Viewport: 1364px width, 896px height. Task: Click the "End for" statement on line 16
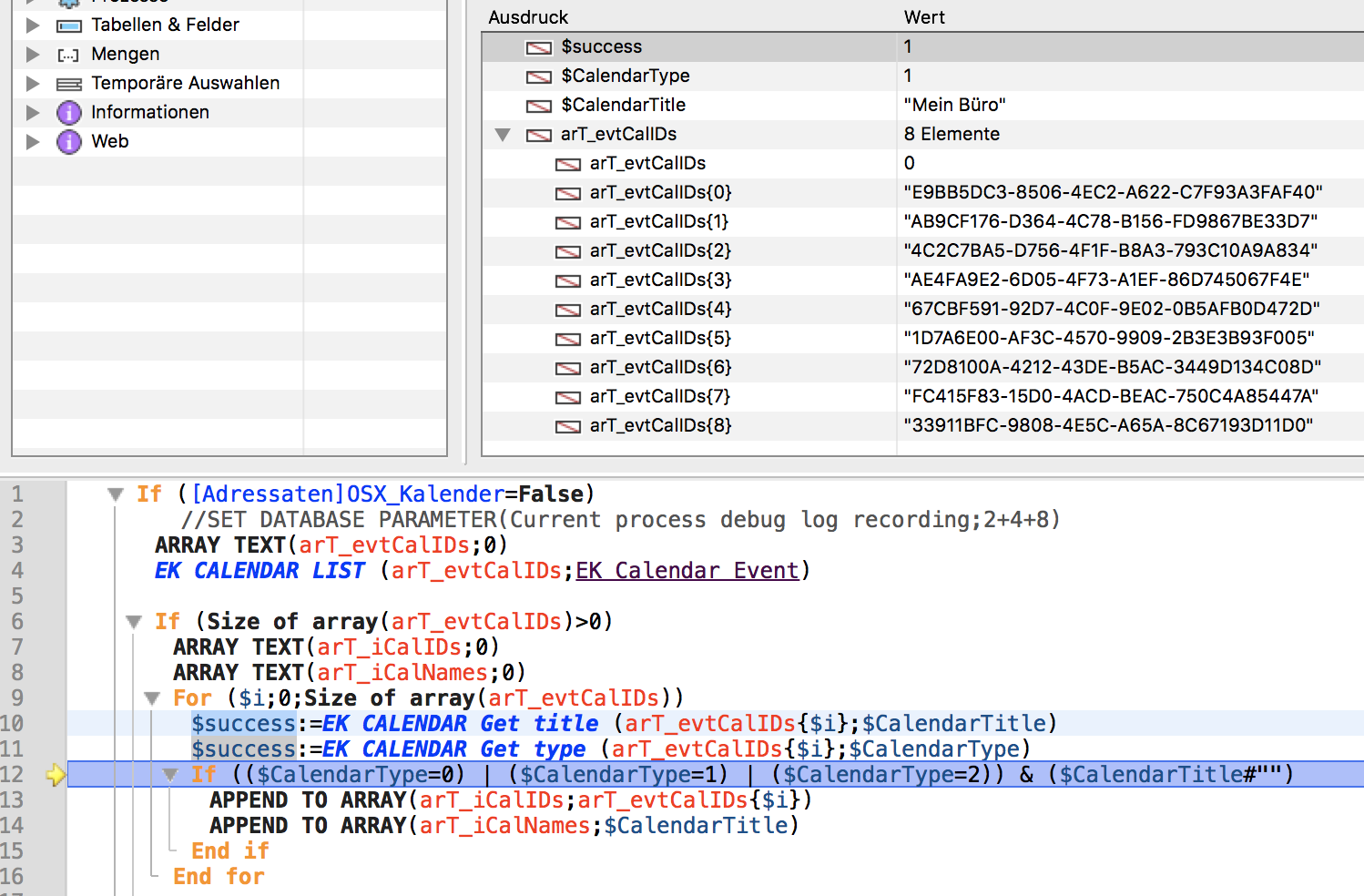pyautogui.click(x=219, y=877)
